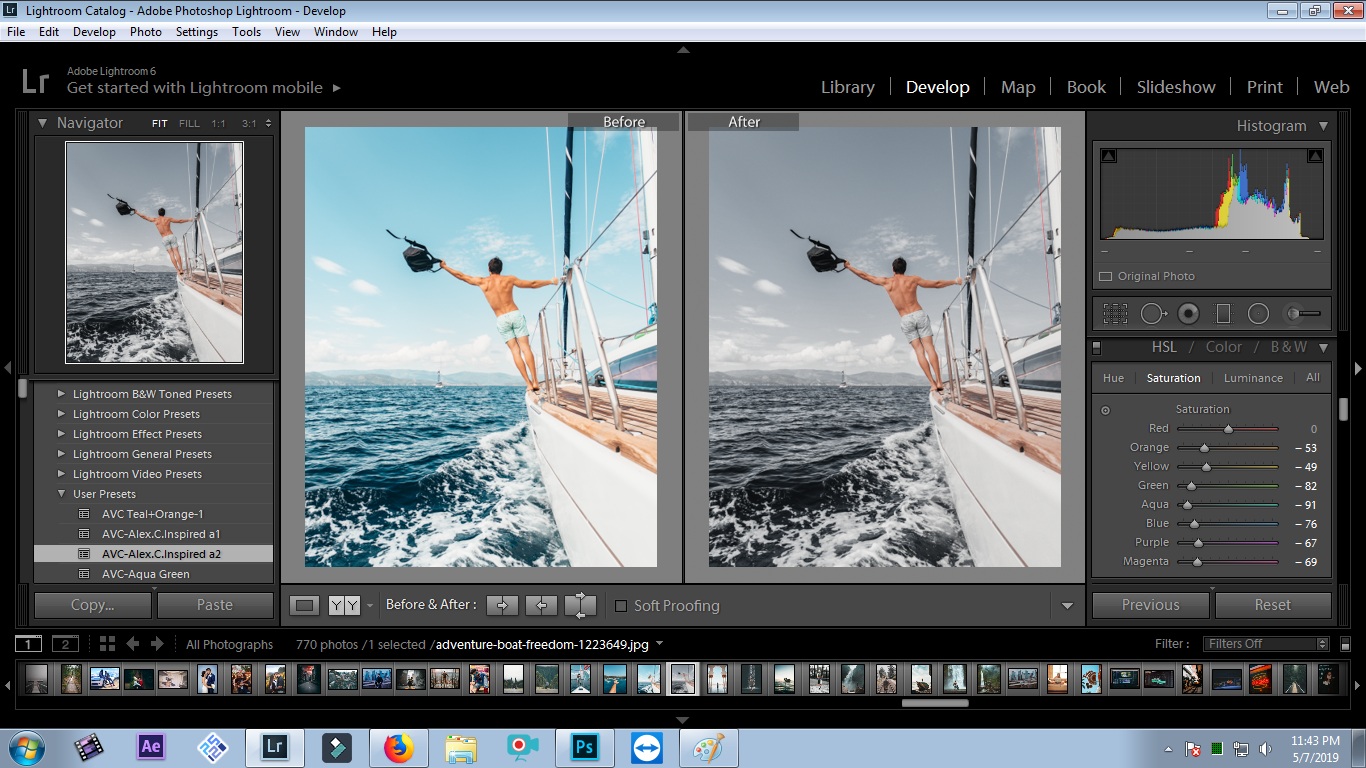Click the Previous button
Viewport: 1366px width, 768px height.
pyautogui.click(x=1151, y=605)
